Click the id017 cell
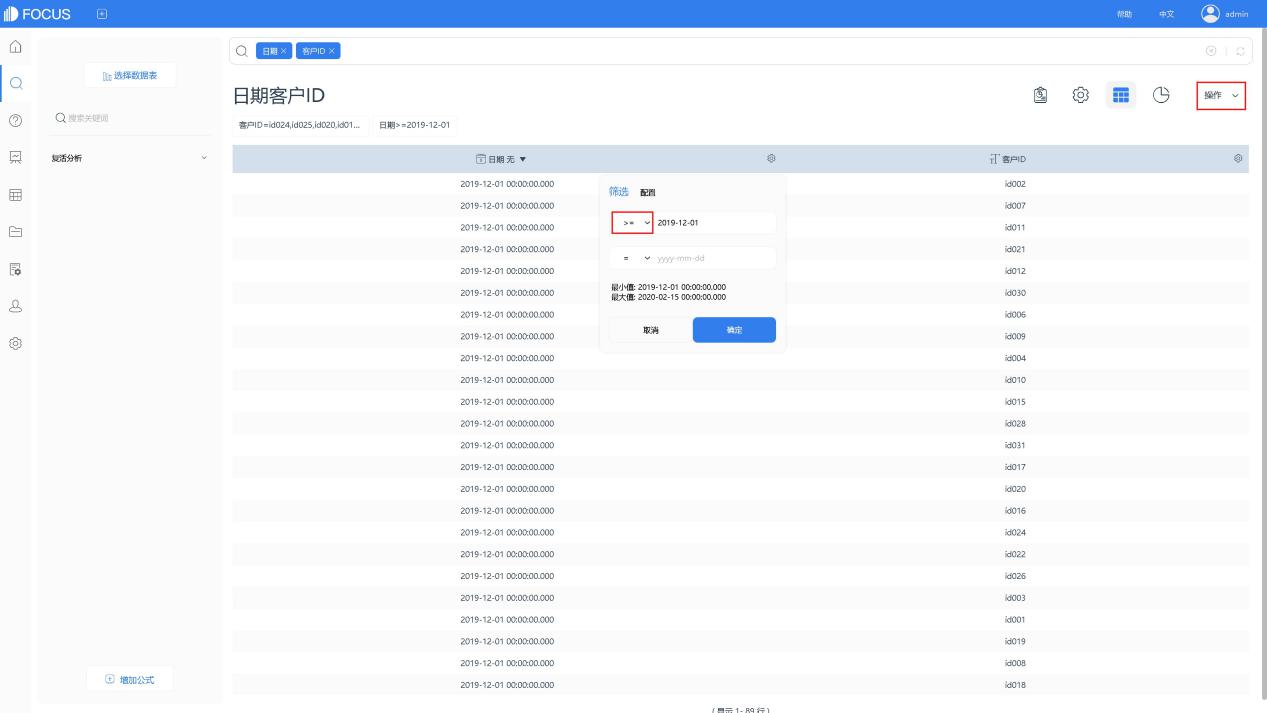The width and height of the screenshot is (1267, 713). click(1015, 467)
